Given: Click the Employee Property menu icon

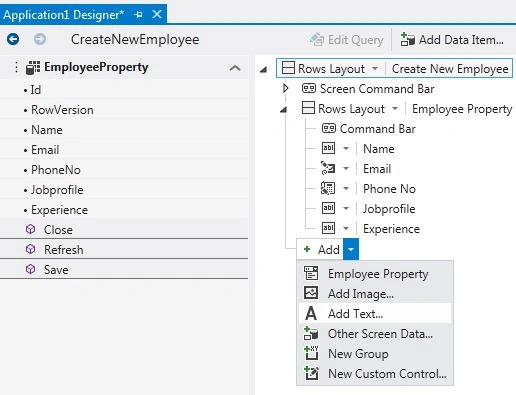Looking at the screenshot, I should [311, 273].
